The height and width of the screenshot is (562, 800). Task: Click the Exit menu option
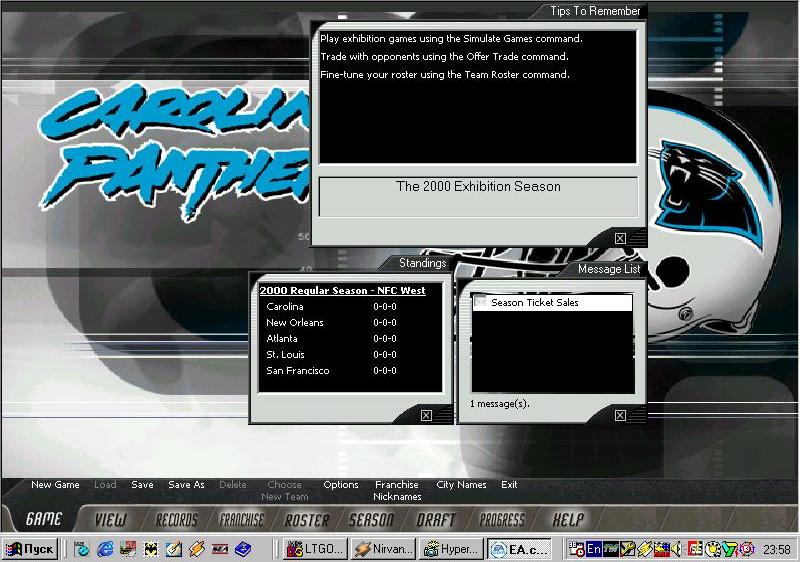coord(509,485)
